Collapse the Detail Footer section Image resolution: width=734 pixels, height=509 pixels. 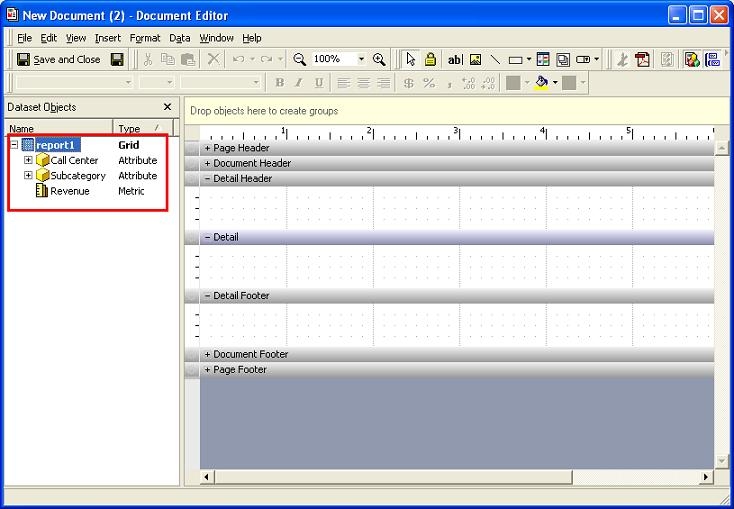pos(208,296)
